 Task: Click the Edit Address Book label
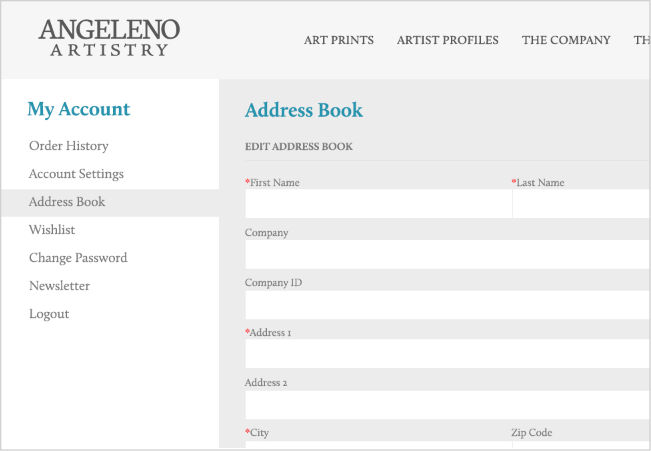tap(299, 147)
